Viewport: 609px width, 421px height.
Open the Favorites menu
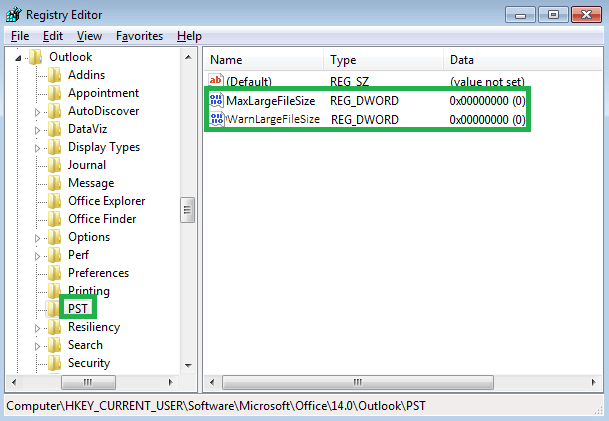tap(139, 36)
